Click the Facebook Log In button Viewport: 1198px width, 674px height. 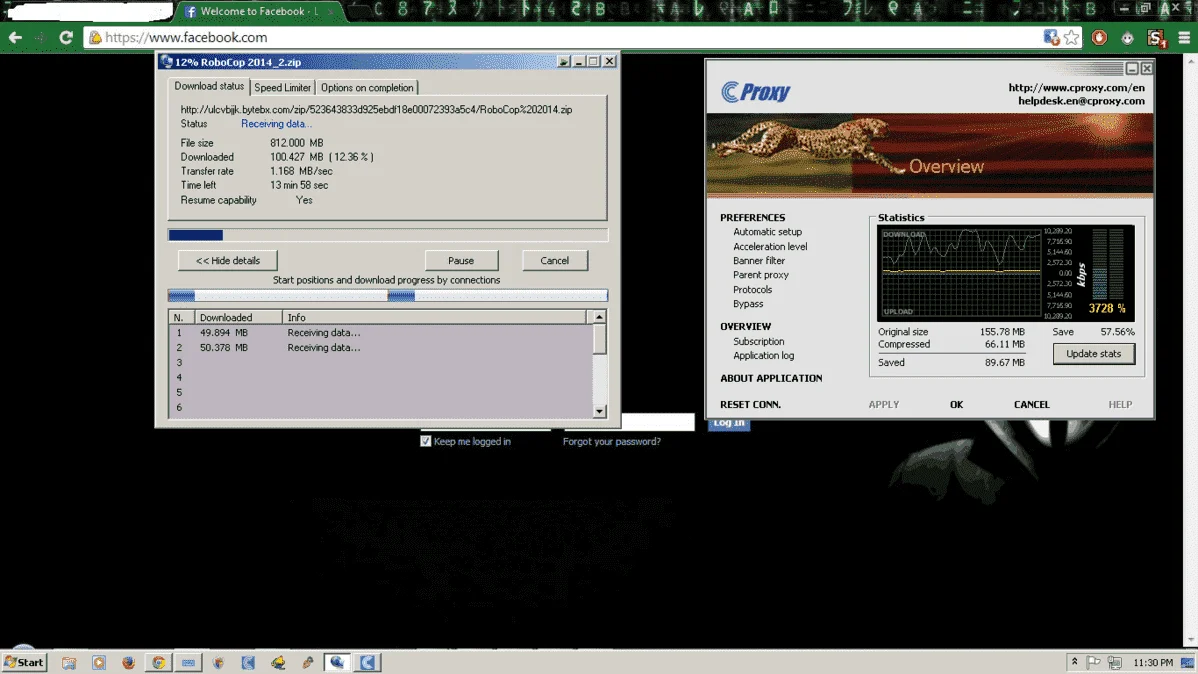[729, 424]
